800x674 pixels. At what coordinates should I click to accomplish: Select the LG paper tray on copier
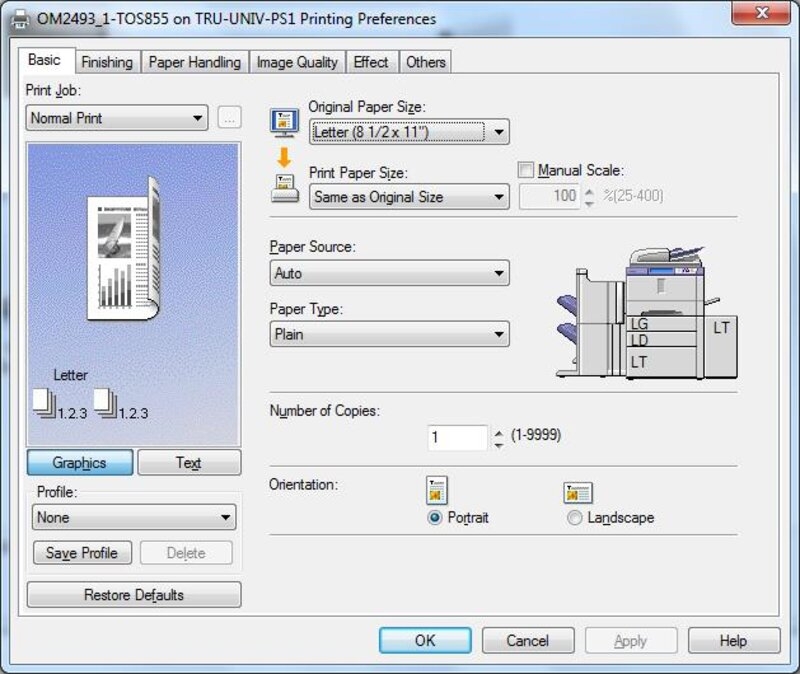coord(662,323)
